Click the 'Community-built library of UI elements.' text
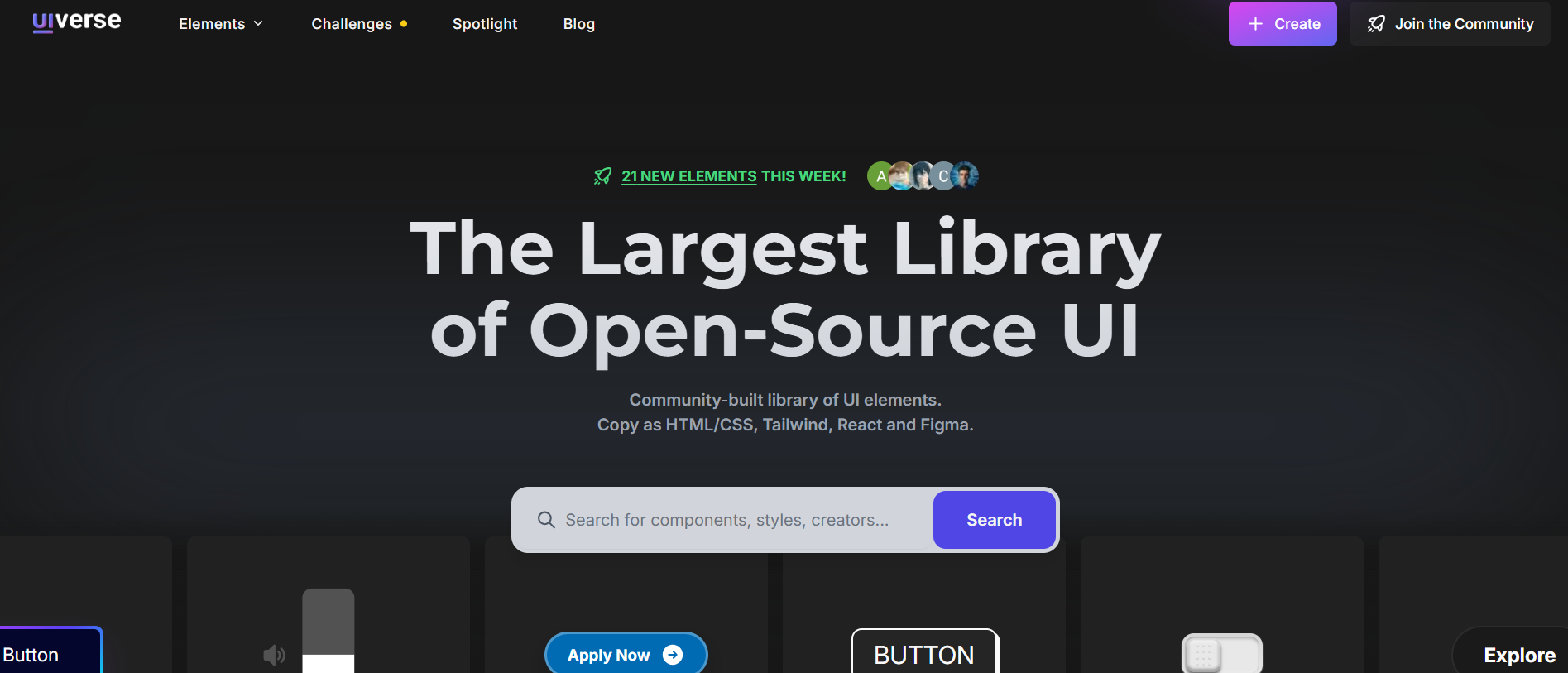 tap(785, 400)
